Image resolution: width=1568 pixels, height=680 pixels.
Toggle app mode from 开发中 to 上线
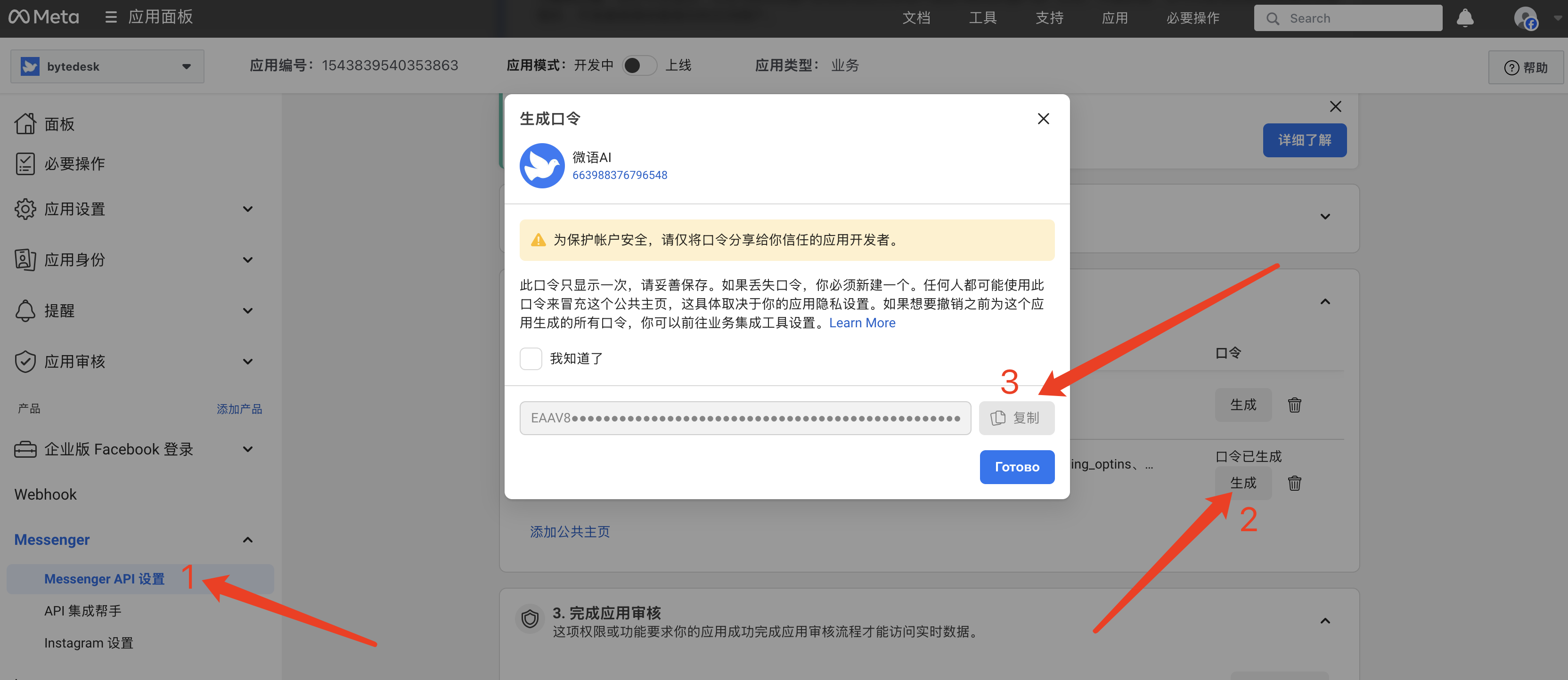pyautogui.click(x=639, y=65)
